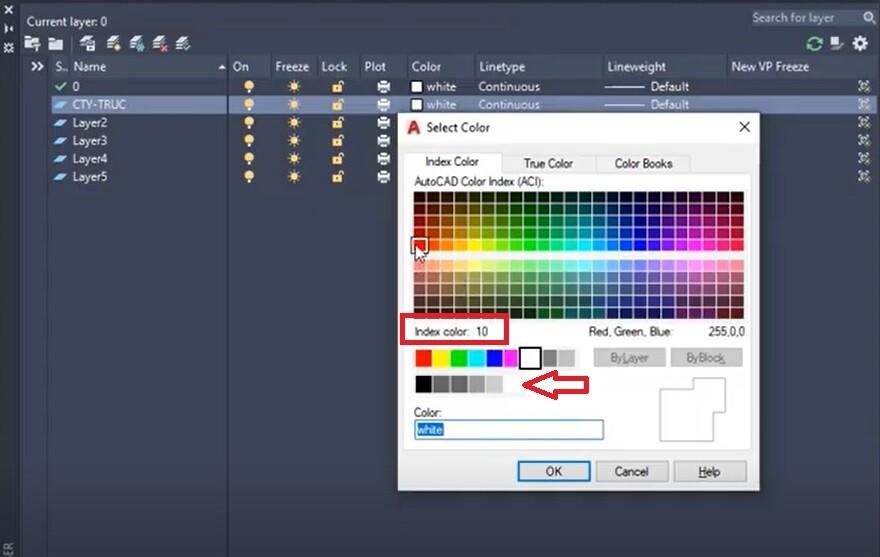Click the Linetype column header
The height and width of the screenshot is (557, 880).
click(502, 67)
